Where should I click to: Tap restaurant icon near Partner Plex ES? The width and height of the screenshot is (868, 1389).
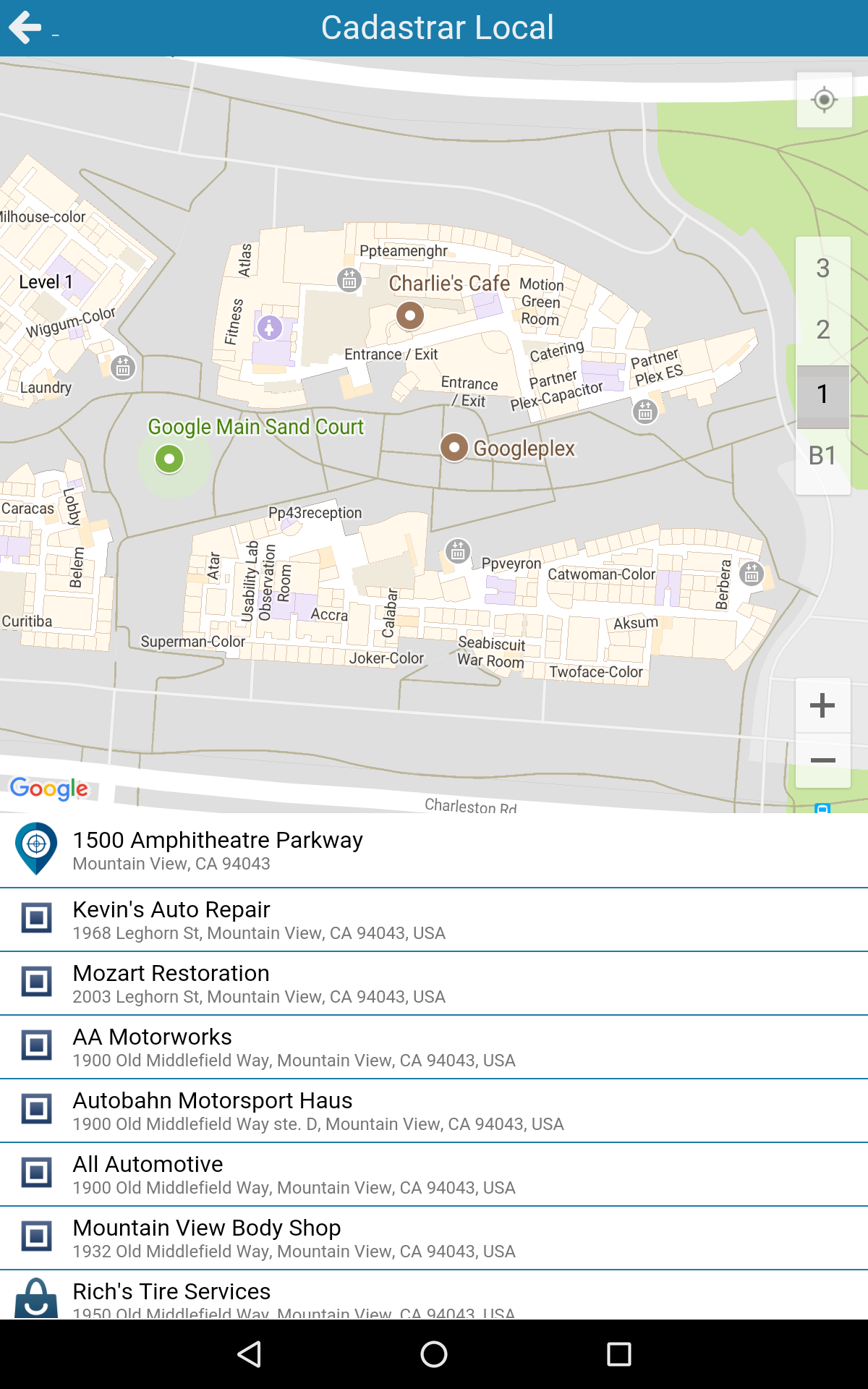[645, 412]
